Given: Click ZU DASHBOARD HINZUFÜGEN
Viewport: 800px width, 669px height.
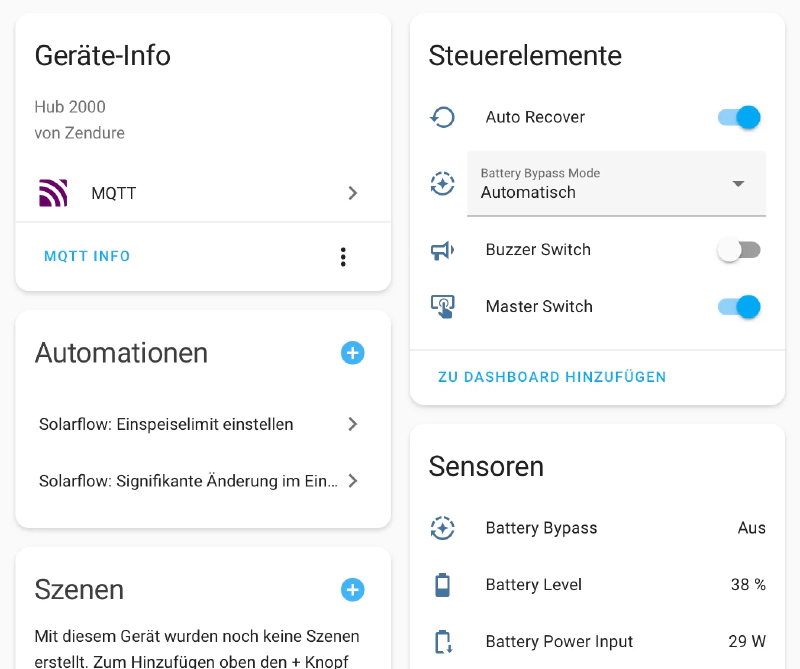Looking at the screenshot, I should (x=552, y=377).
